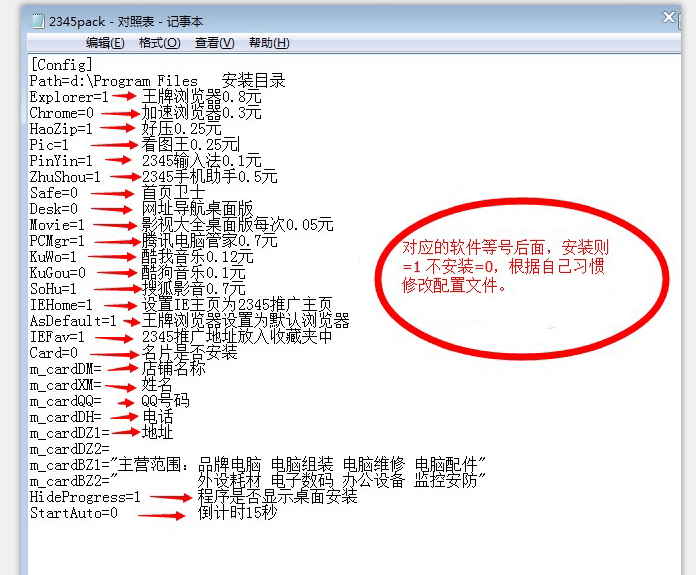Screen dimensions: 696x575
Task: Click the m_cardDM= entry
Action: click(x=66, y=369)
